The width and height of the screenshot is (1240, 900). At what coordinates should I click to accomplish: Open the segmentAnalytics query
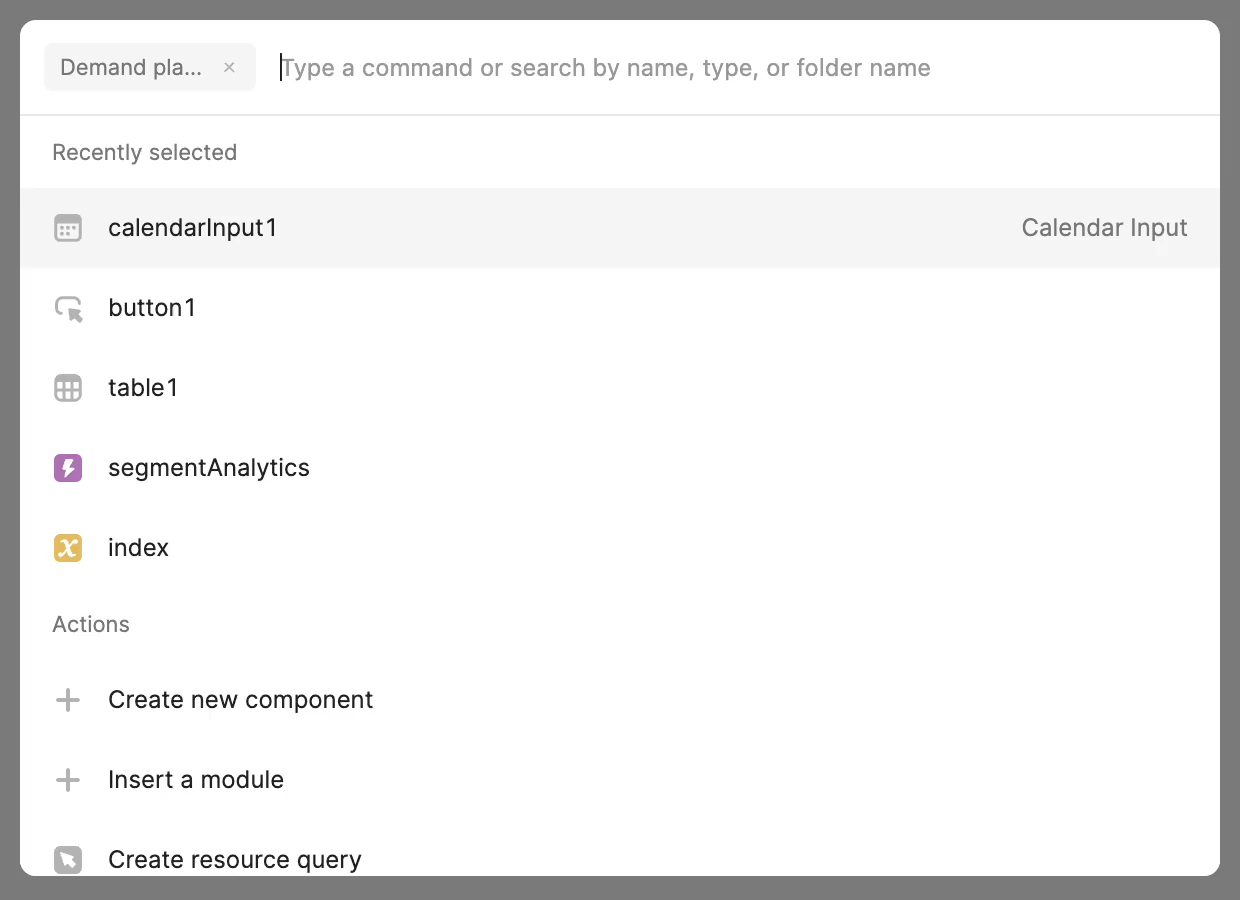click(209, 468)
